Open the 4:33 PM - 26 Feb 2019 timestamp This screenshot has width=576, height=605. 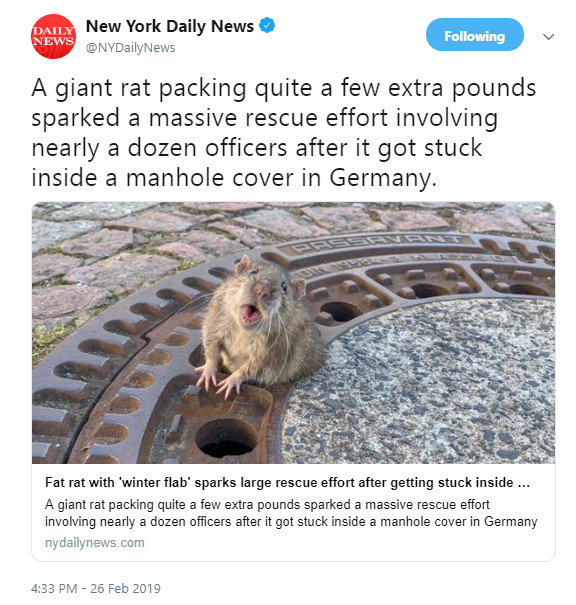[96, 588]
